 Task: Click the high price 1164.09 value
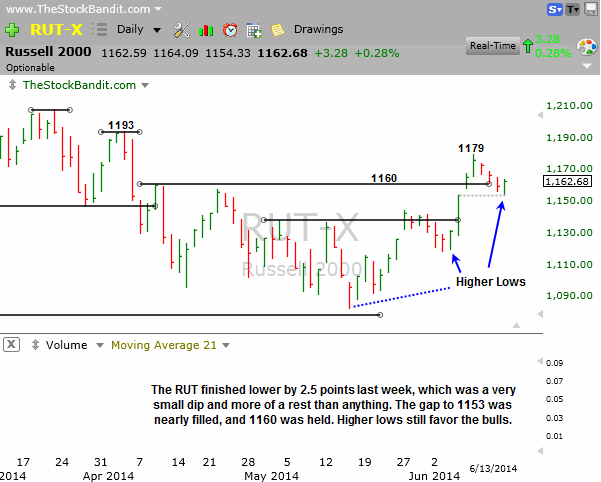click(176, 53)
